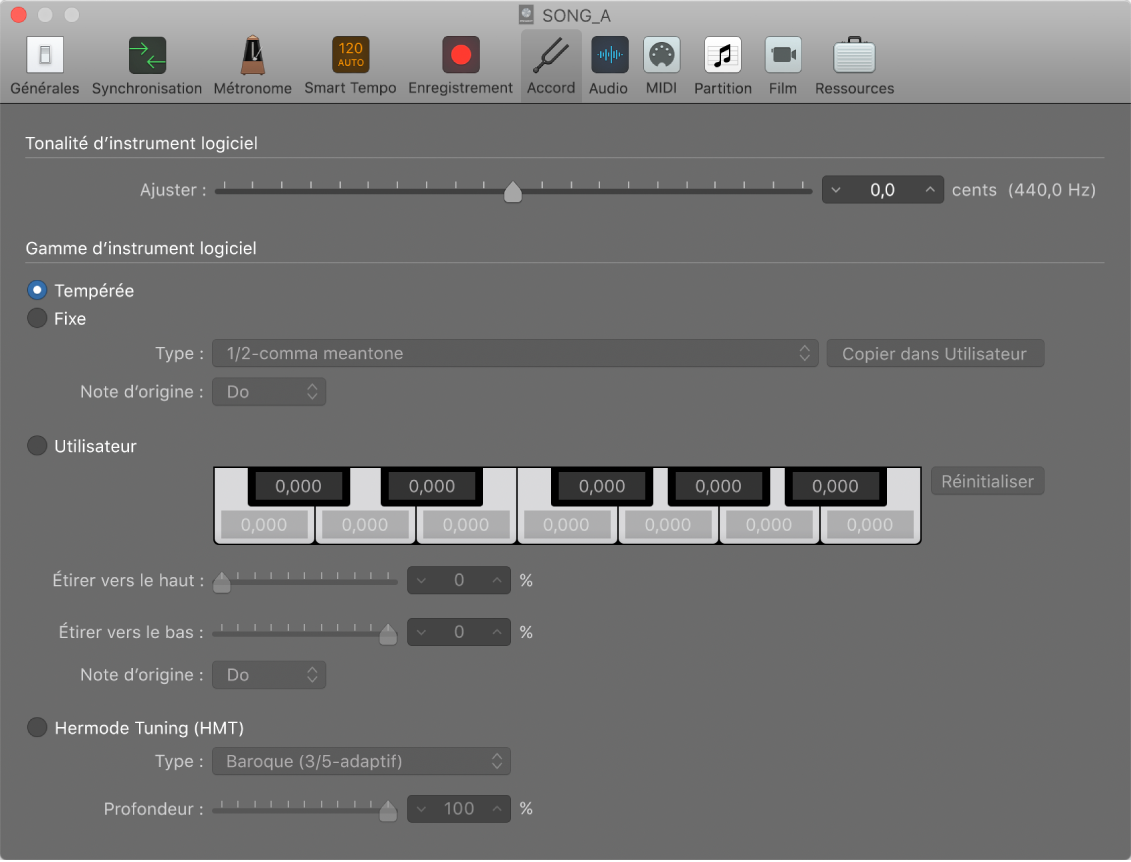Click the fourth black key detune field
Image resolution: width=1131 pixels, height=862 pixels.
click(718, 486)
